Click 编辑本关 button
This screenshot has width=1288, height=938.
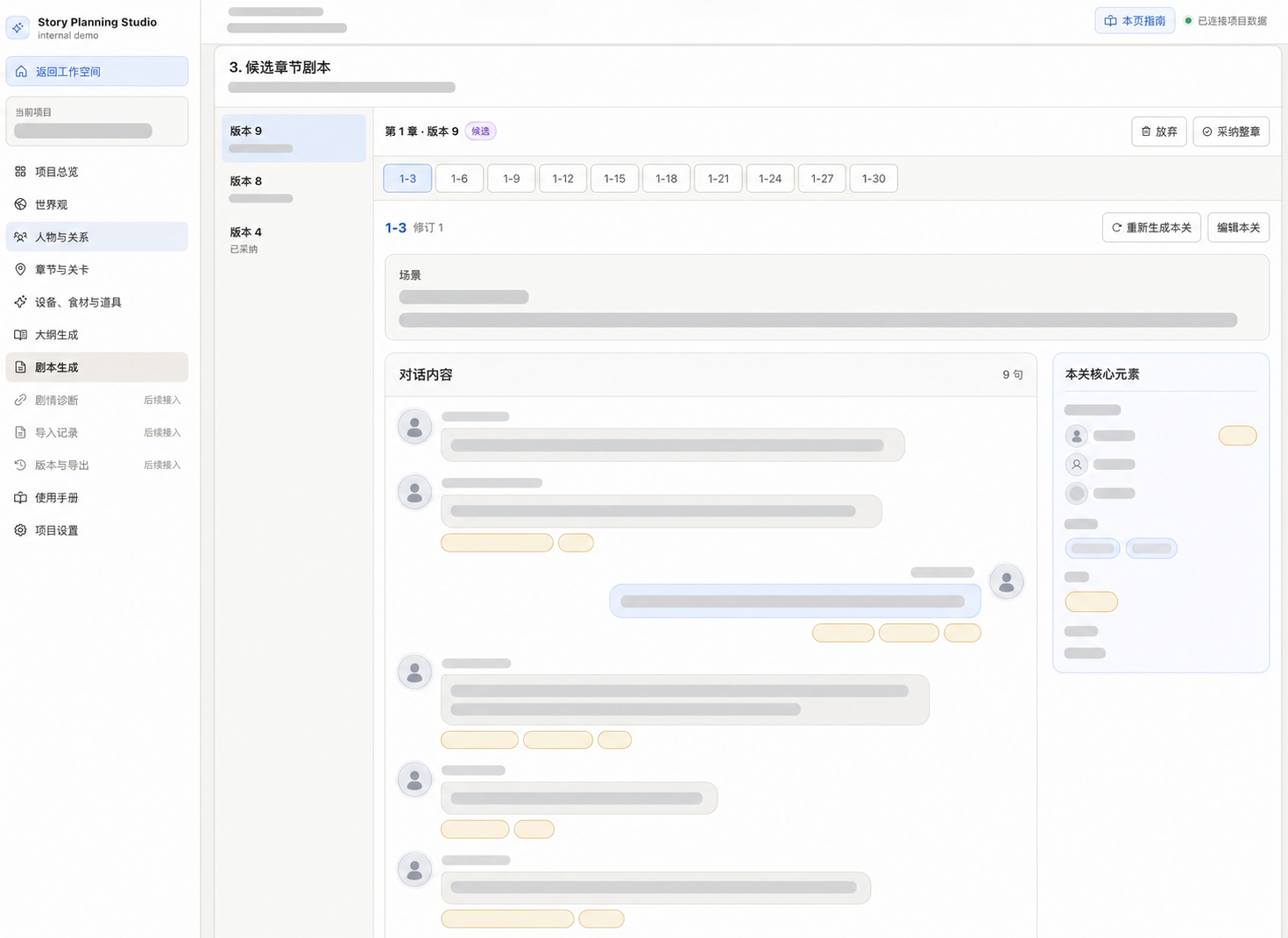coord(1238,228)
